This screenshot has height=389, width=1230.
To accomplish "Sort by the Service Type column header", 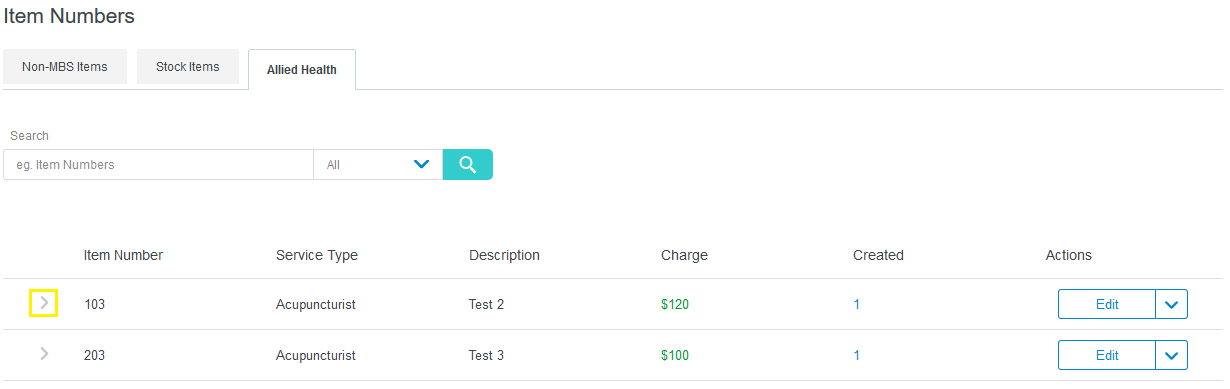I will click(x=317, y=255).
